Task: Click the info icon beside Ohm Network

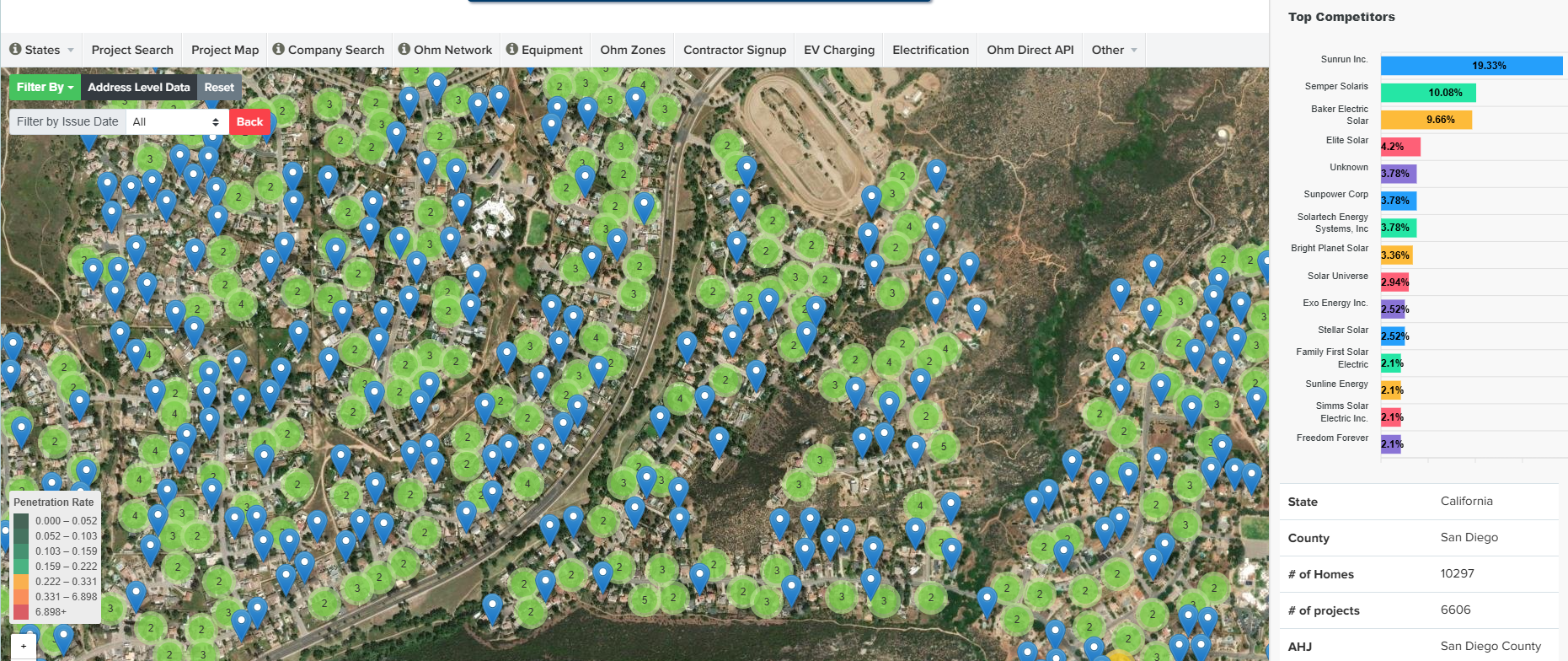Action: click(404, 50)
